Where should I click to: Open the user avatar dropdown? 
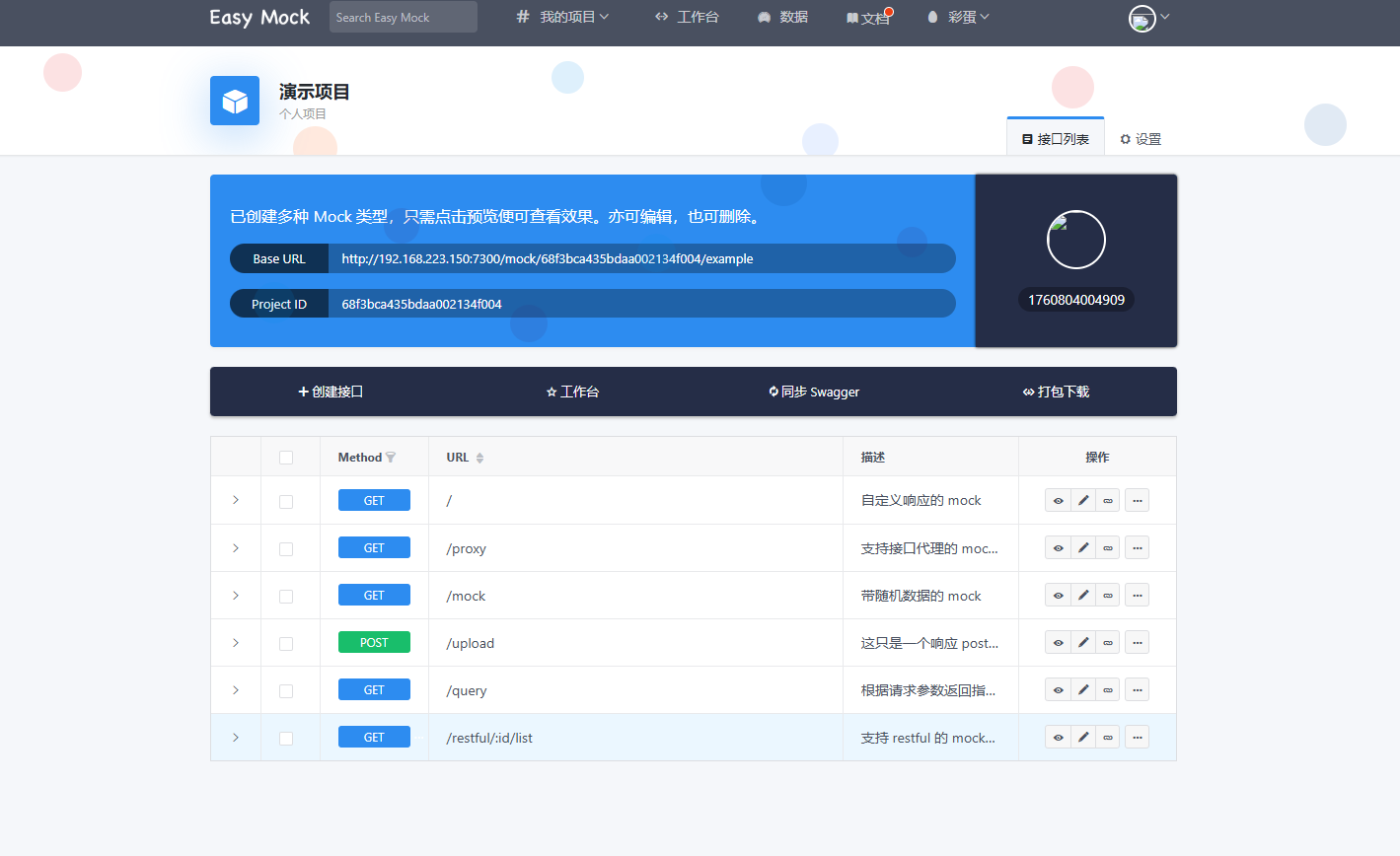coord(1148,18)
